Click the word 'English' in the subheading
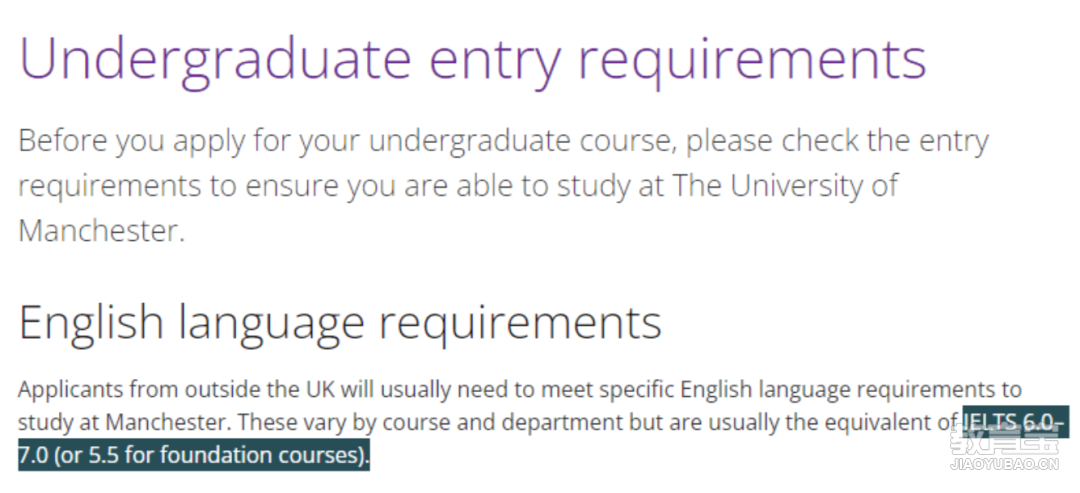Image resolution: width=1080 pixels, height=493 pixels. click(x=91, y=320)
